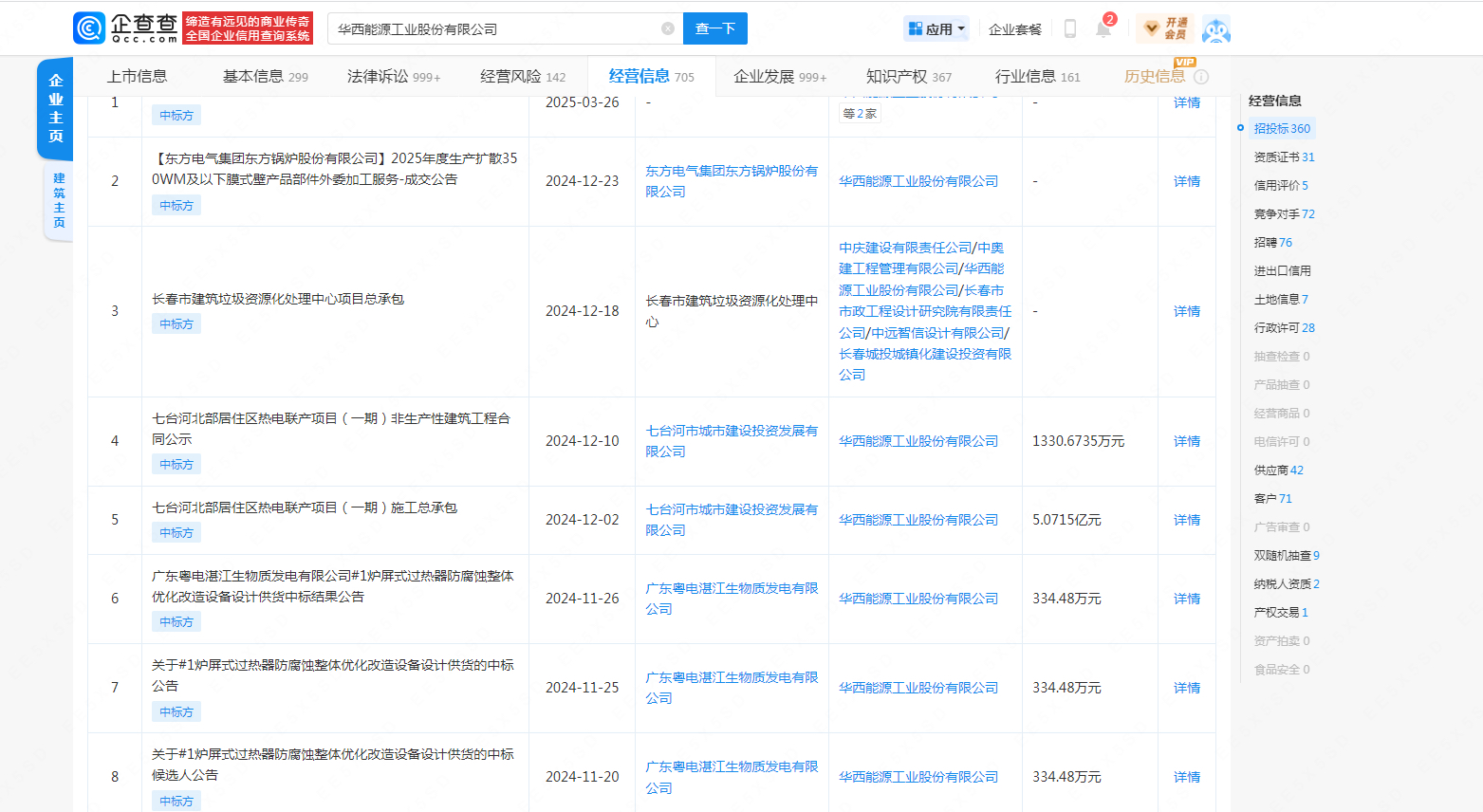Open 七台河北部居住区热电联产项目（一期）施工总承包 title
Screen dimensions: 1483x812
(x=305, y=507)
